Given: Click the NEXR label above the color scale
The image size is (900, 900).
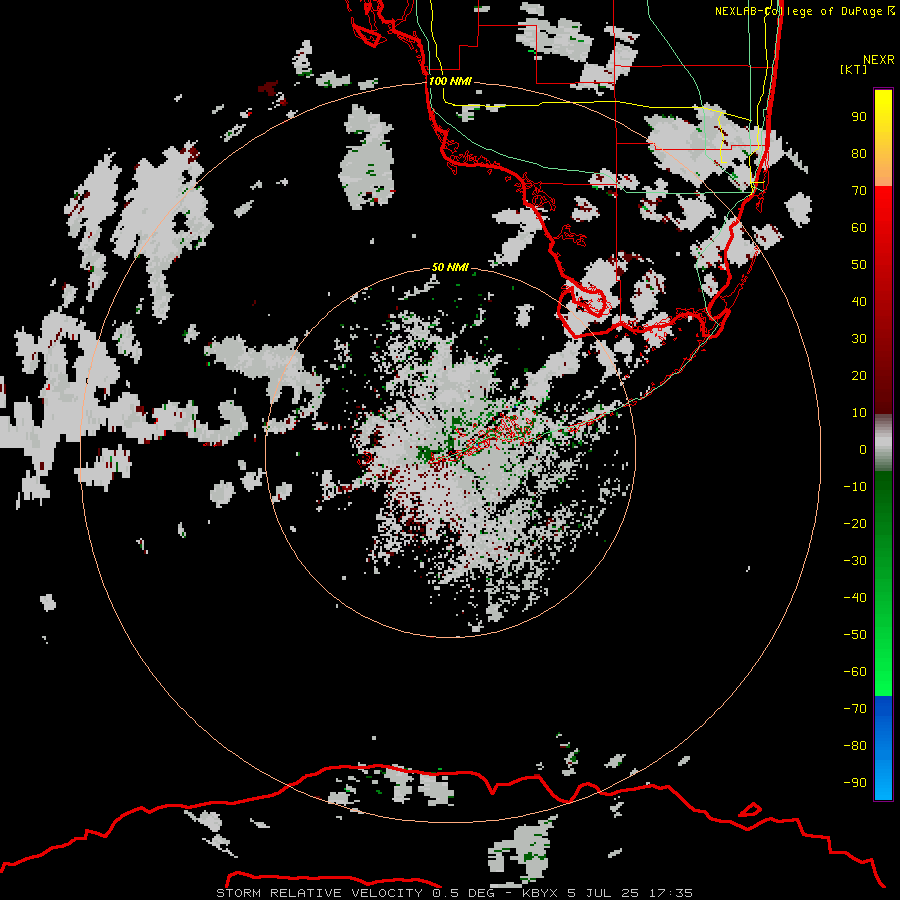Looking at the screenshot, I should click(x=879, y=60).
